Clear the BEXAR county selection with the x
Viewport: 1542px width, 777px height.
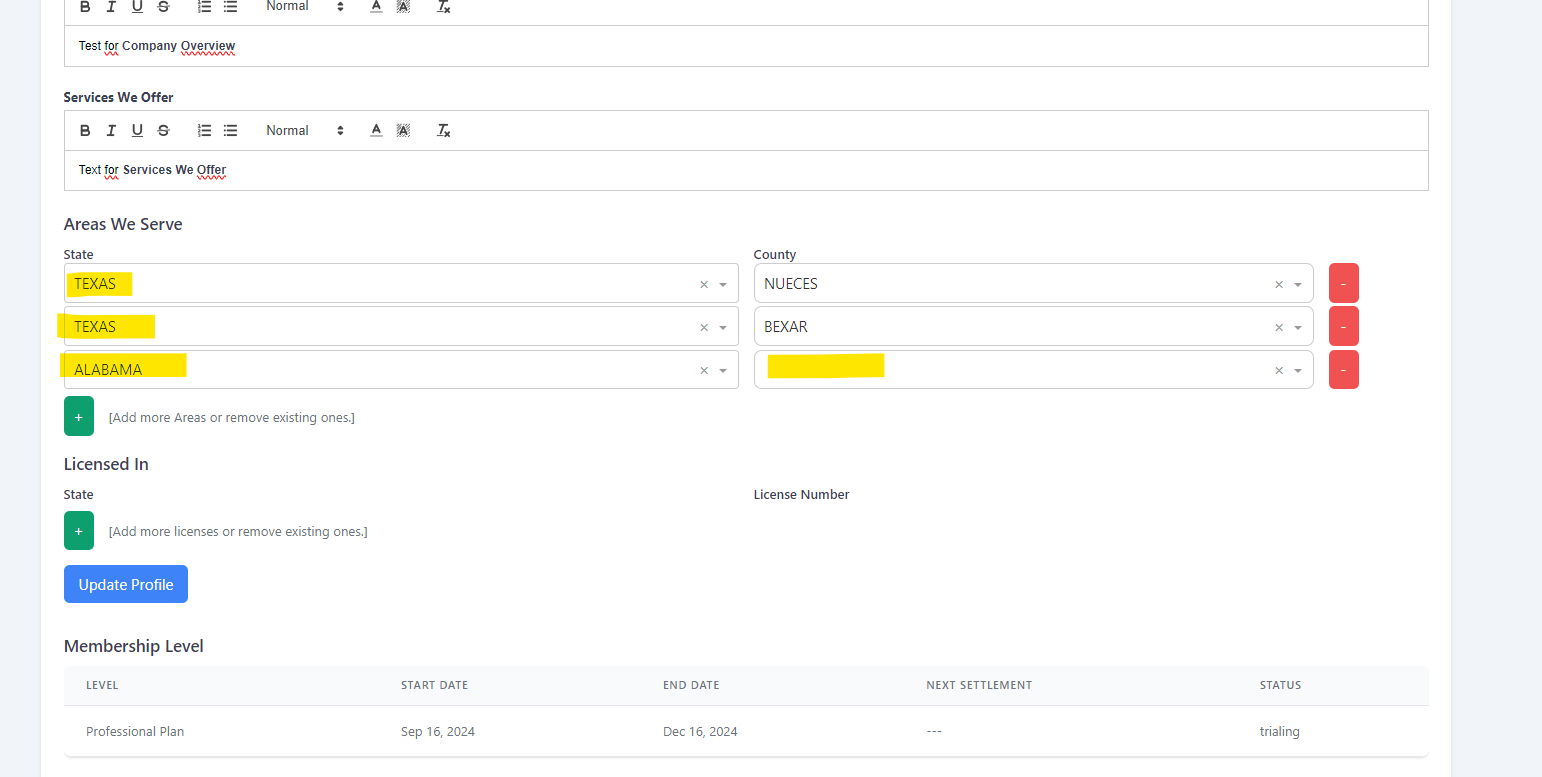pyautogui.click(x=1278, y=328)
